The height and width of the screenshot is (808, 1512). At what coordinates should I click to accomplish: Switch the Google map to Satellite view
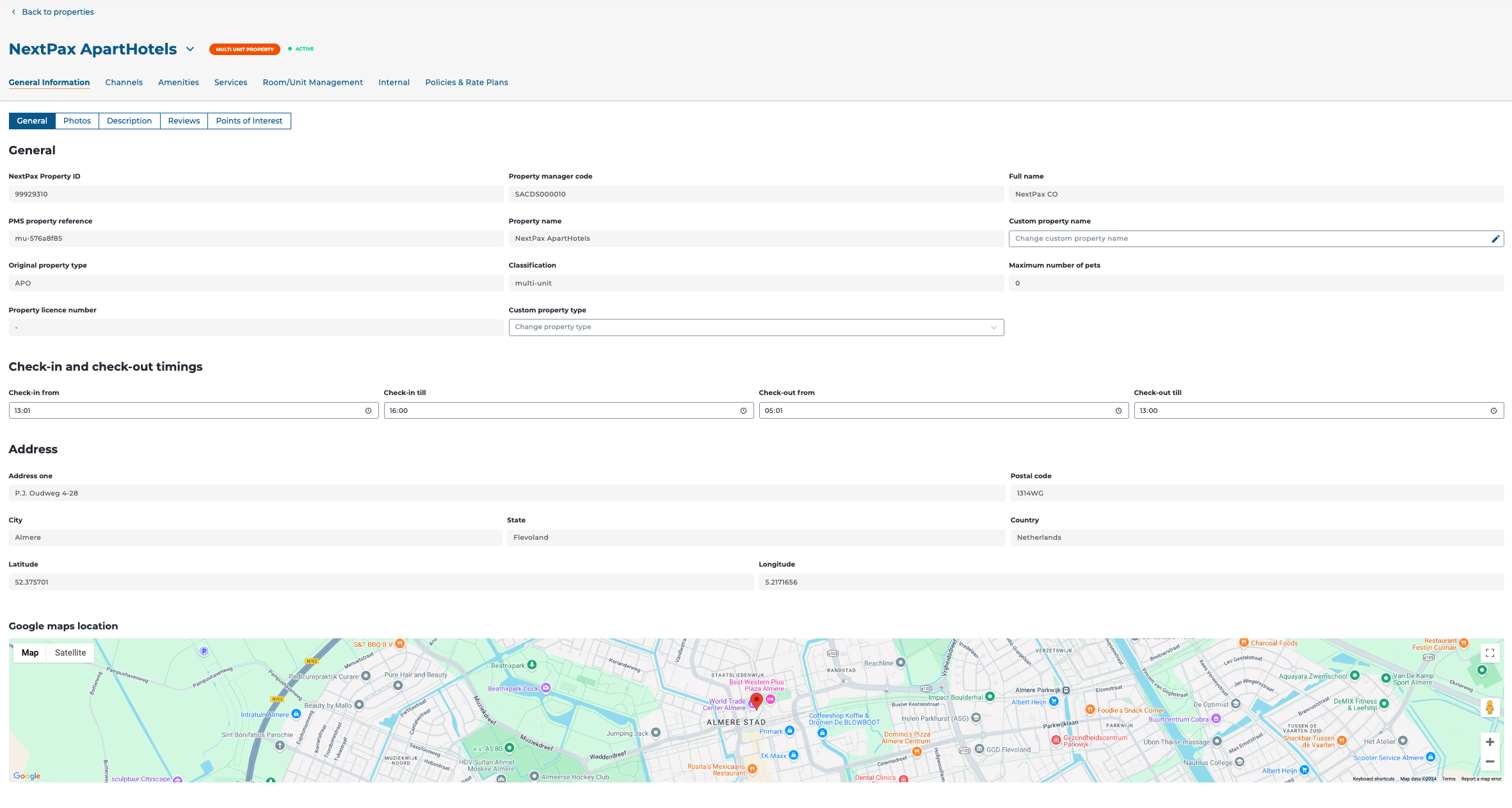pyautogui.click(x=70, y=652)
